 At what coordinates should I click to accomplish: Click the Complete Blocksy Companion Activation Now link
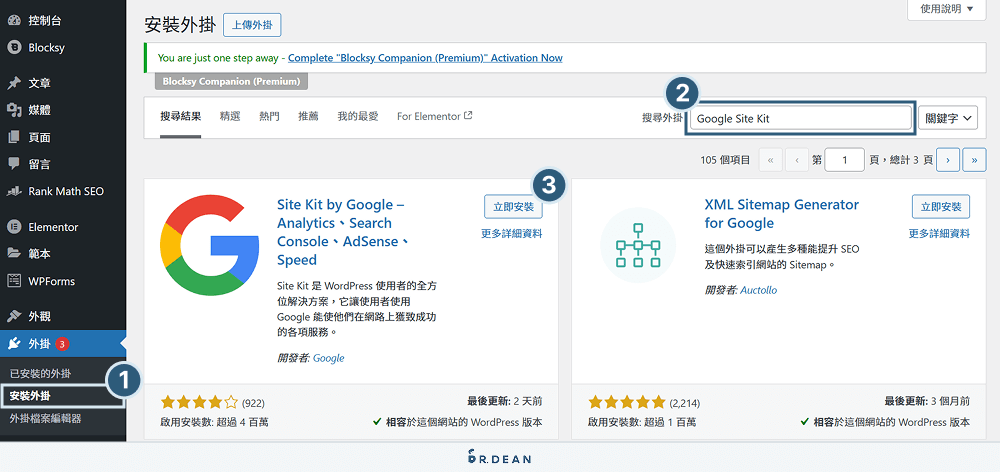click(425, 57)
